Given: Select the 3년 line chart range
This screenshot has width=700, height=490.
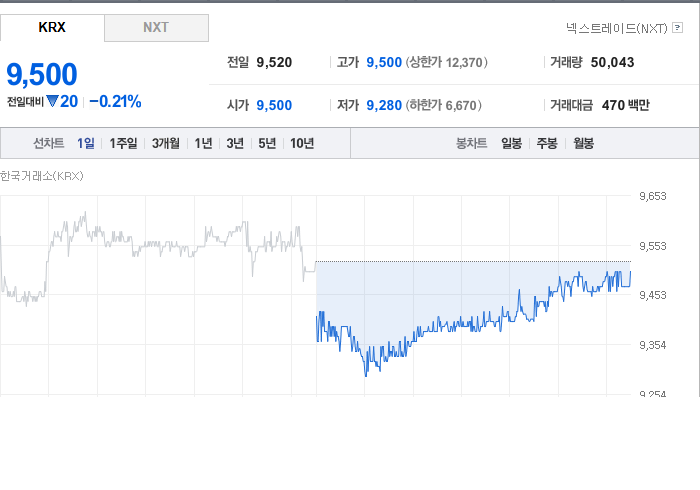Looking at the screenshot, I should [235, 143].
